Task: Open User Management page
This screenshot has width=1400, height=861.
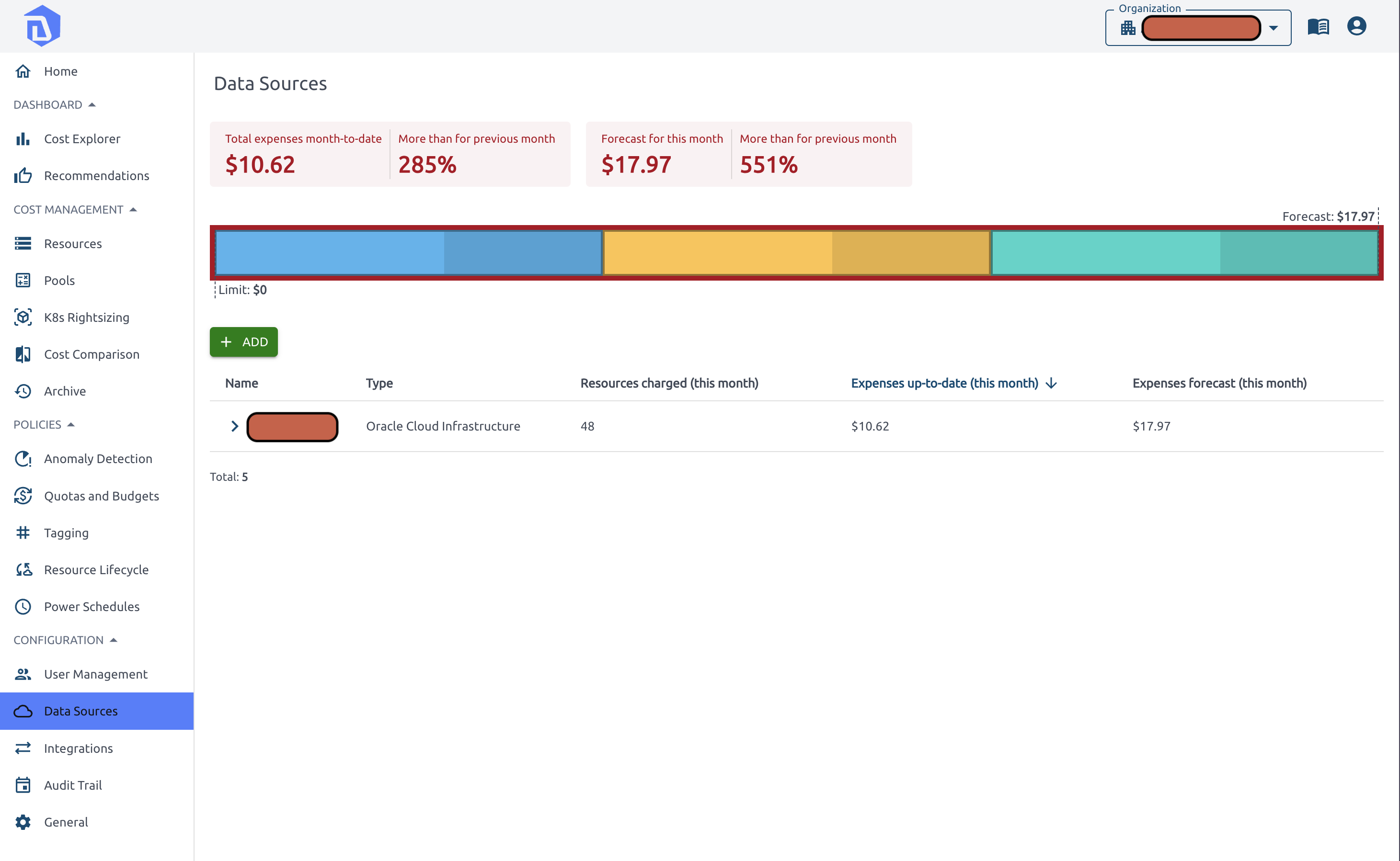Action: 97,674
